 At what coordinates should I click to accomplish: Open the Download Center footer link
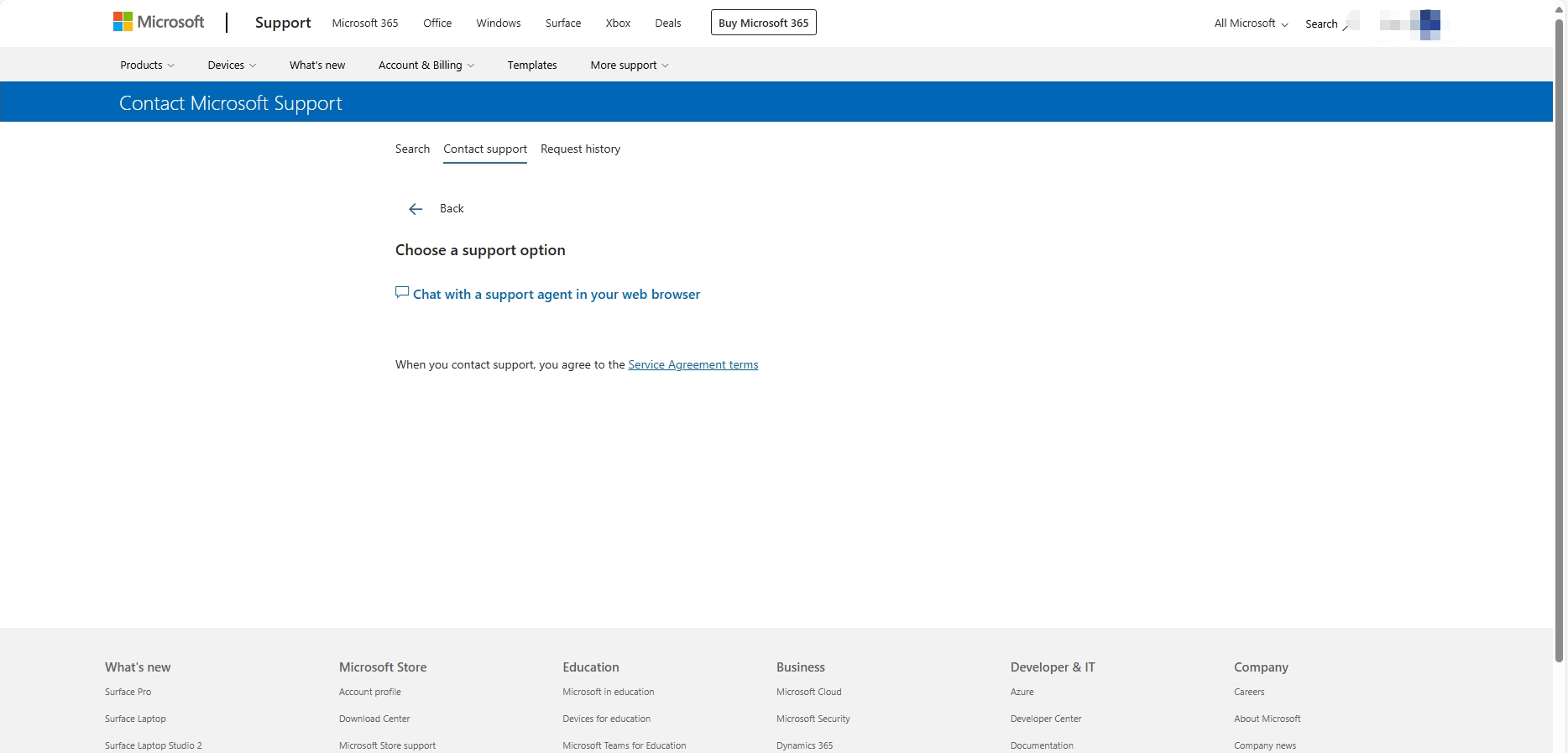pos(374,719)
